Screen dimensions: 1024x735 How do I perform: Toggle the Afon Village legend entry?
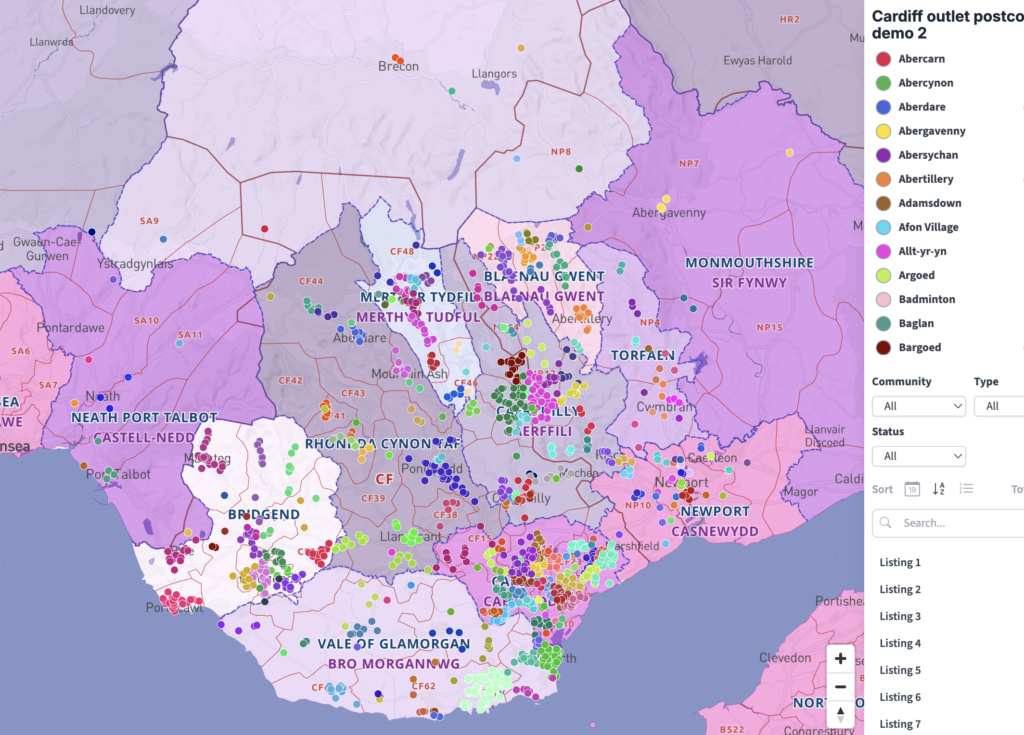click(927, 227)
